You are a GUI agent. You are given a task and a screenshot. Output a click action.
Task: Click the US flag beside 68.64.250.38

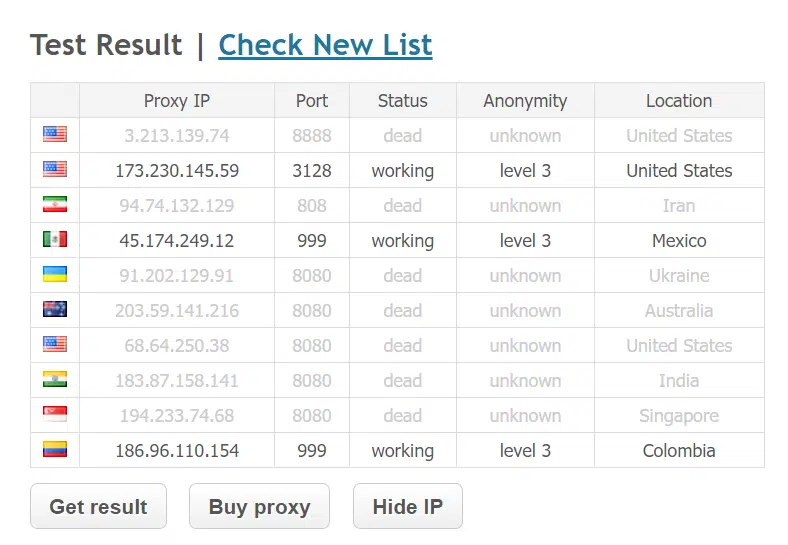click(x=55, y=344)
